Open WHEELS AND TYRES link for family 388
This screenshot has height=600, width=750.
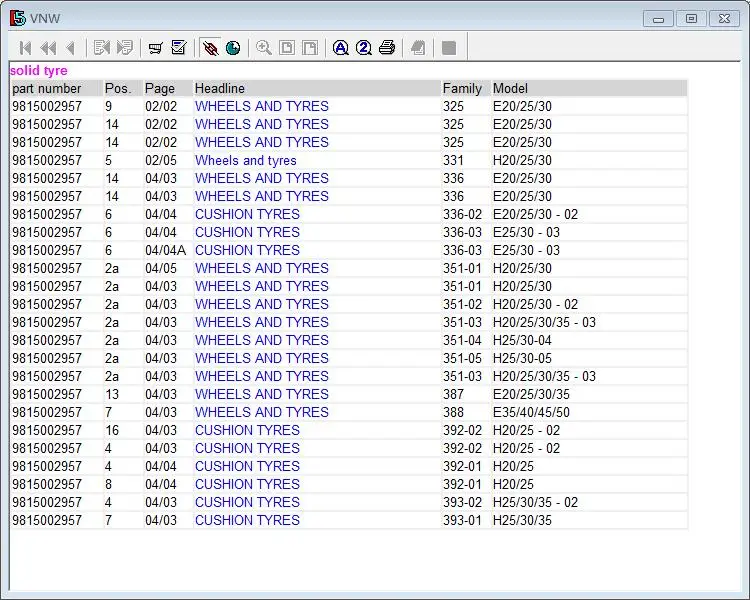point(262,412)
